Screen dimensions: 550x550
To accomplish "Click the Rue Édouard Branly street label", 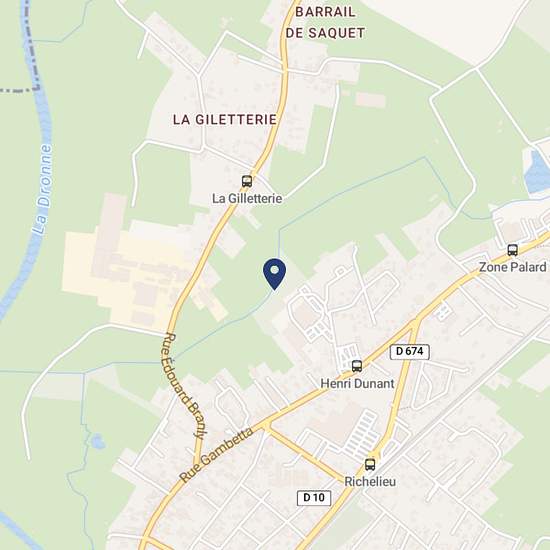I will (x=183, y=386).
